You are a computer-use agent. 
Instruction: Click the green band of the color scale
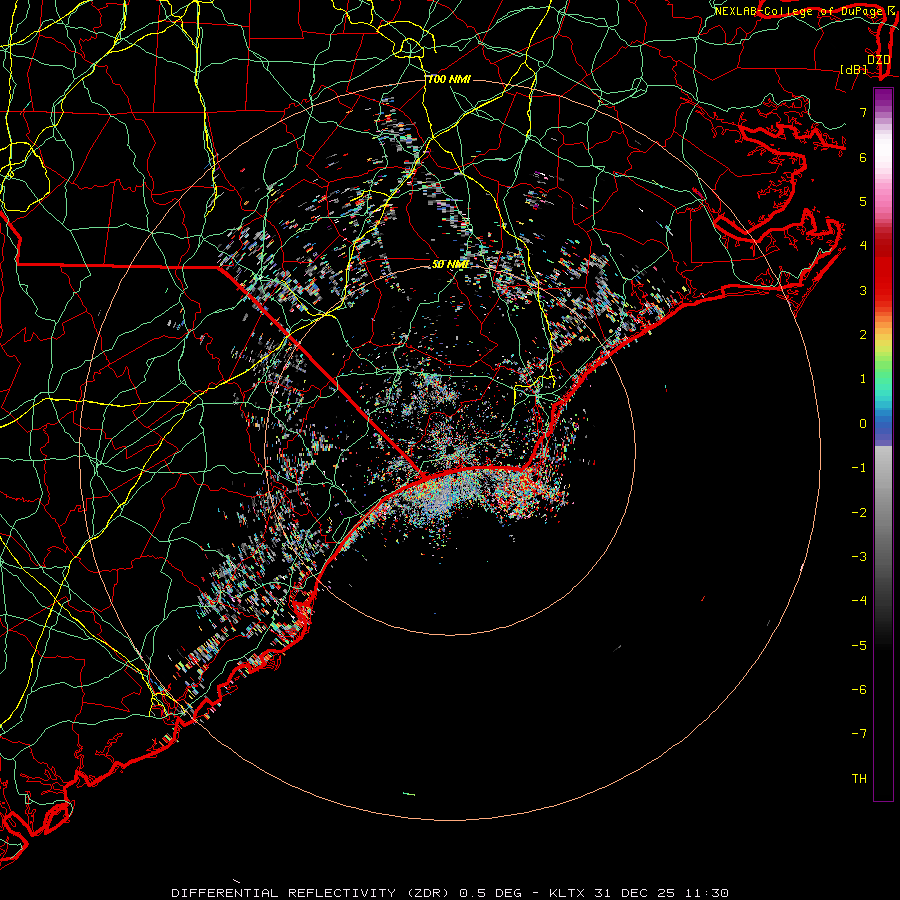[883, 370]
